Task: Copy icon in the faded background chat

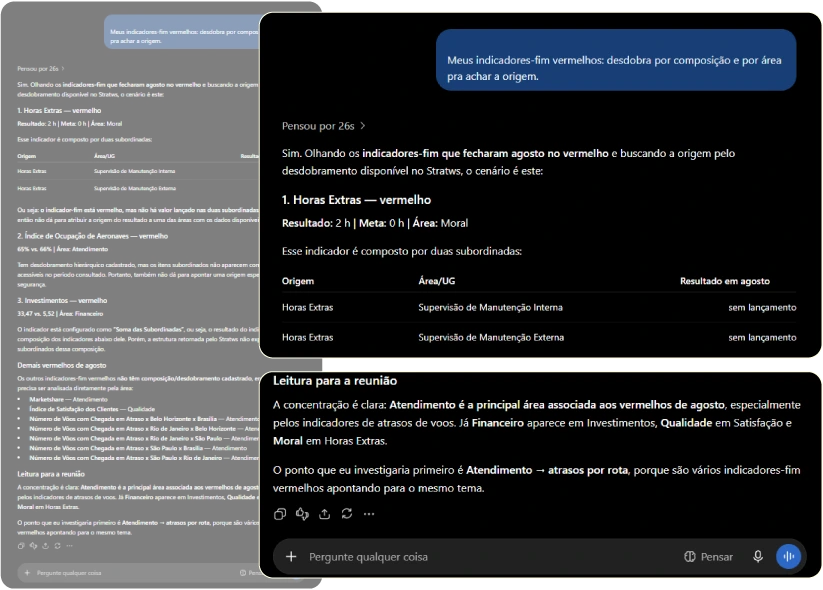Action: click(x=21, y=546)
